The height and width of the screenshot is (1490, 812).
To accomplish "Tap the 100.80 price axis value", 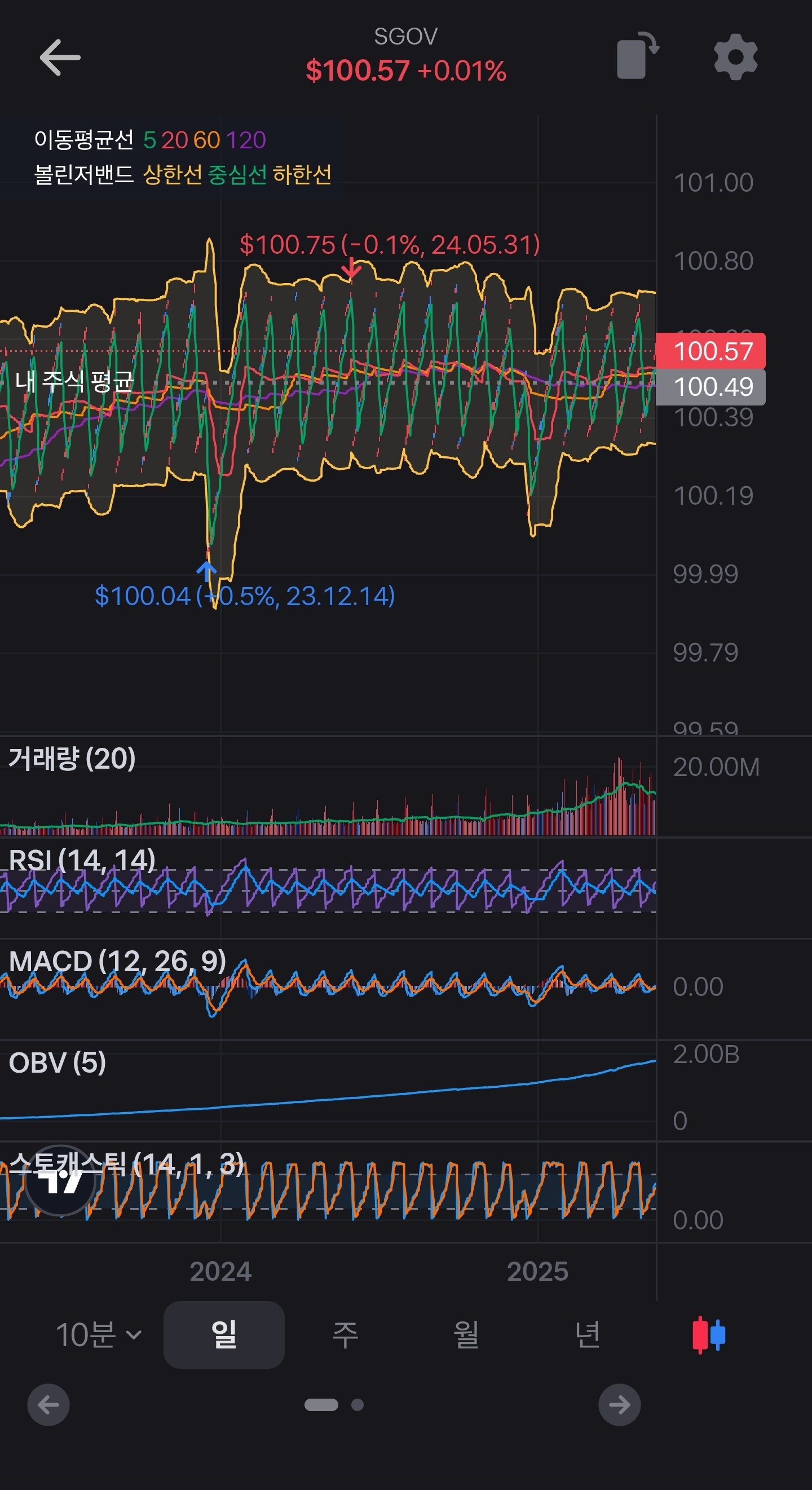I will click(713, 261).
